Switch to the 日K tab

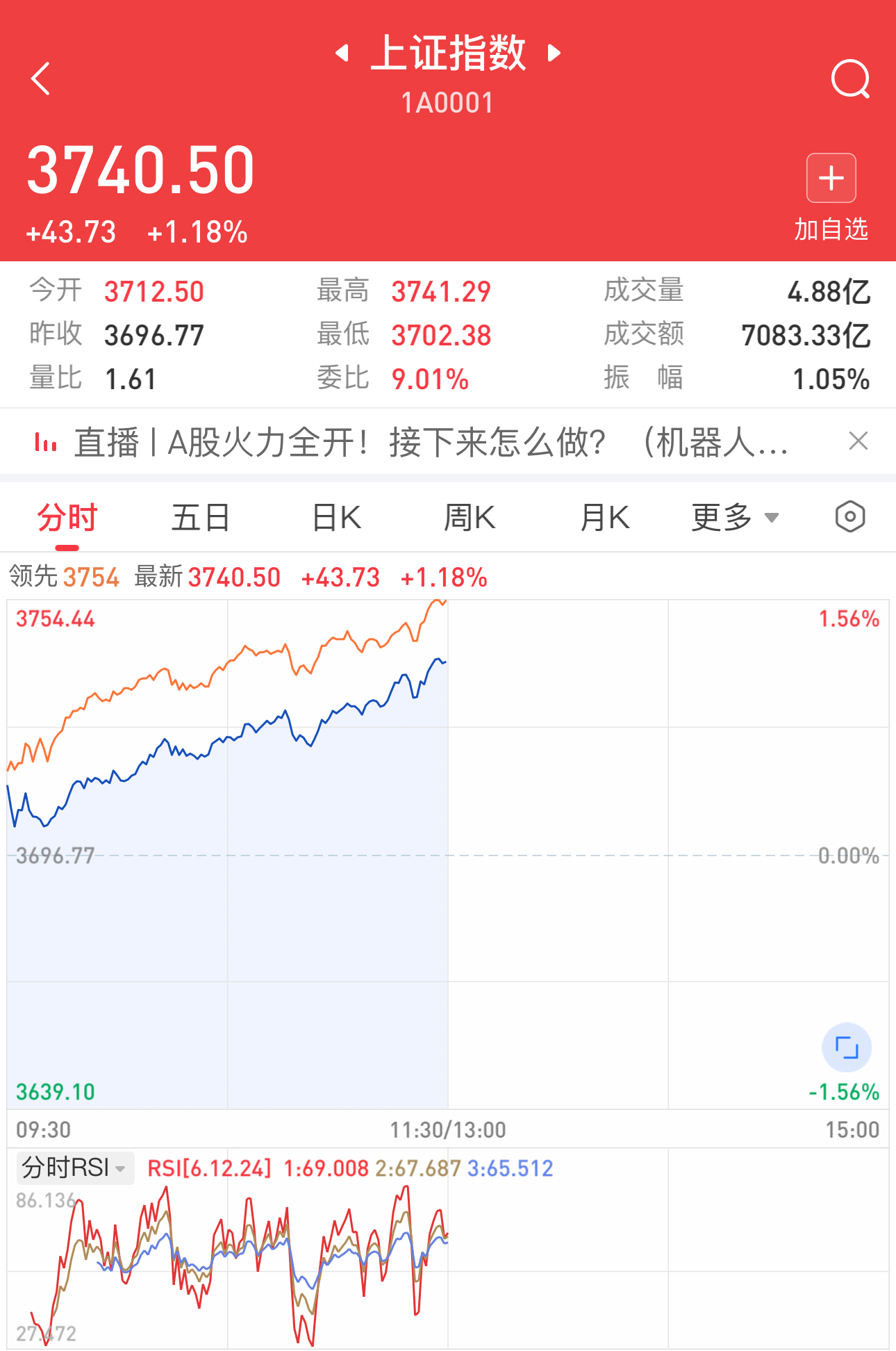336,518
